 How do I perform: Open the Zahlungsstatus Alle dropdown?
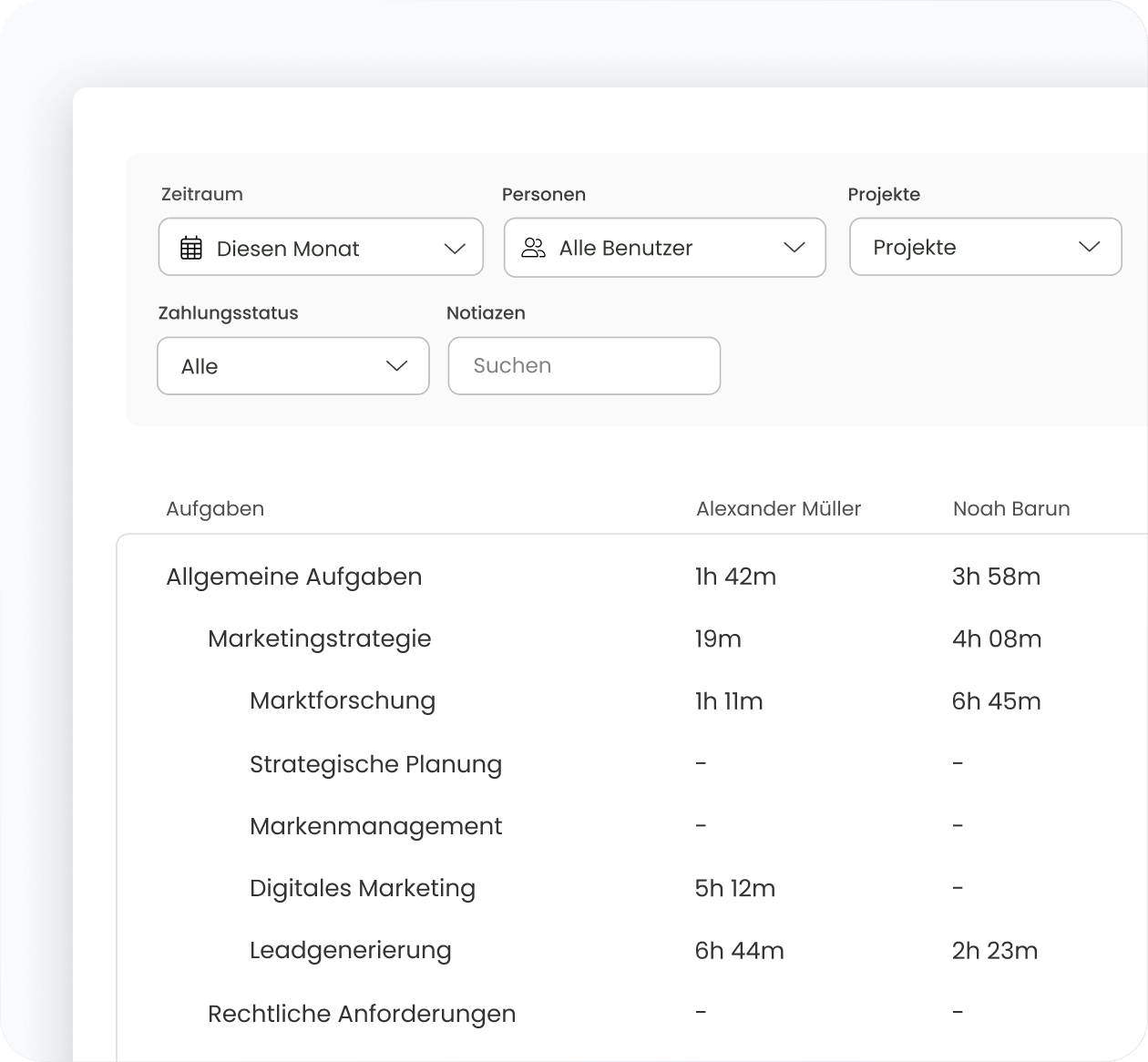[x=292, y=366]
